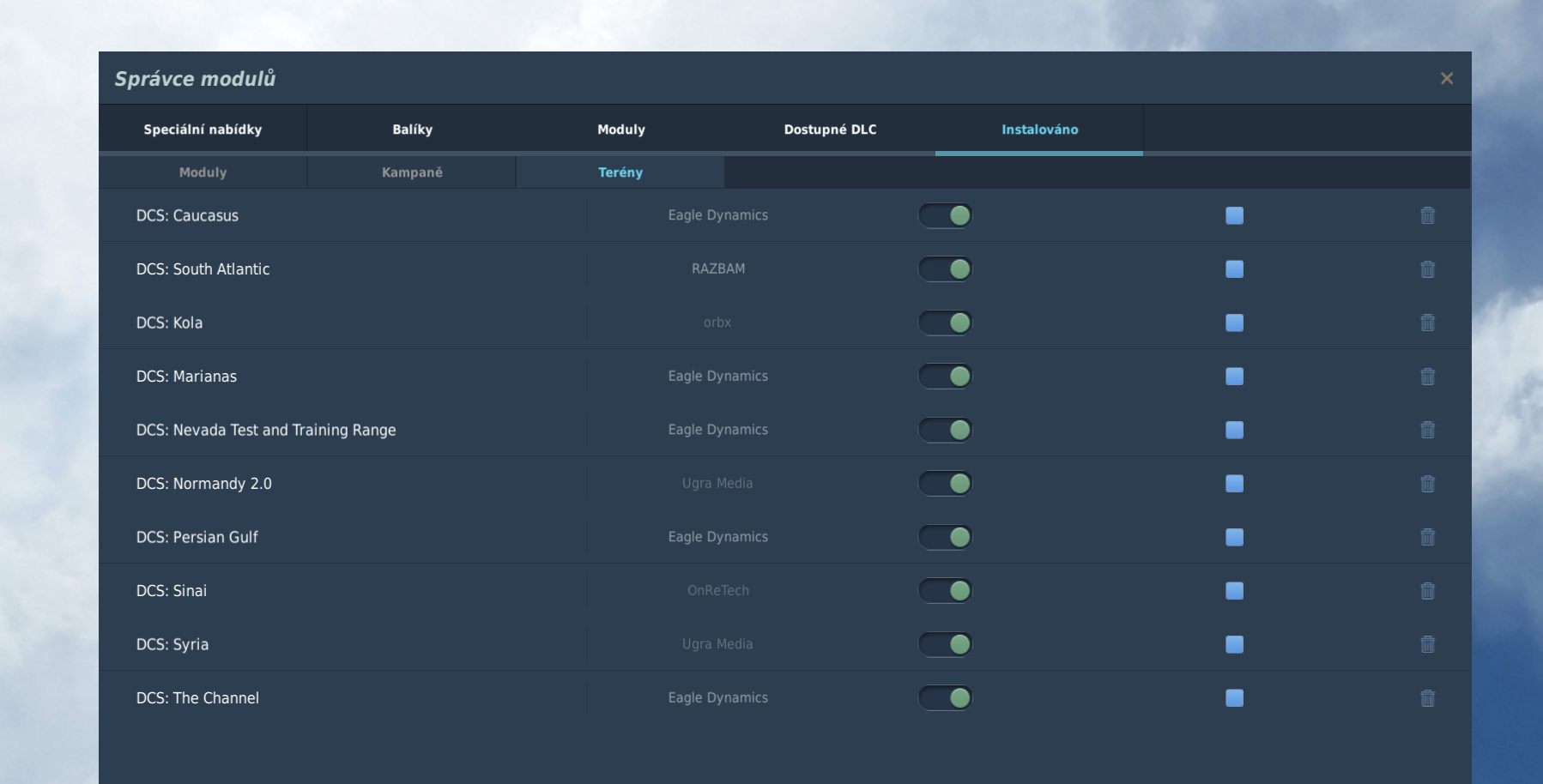Select the DCS: Caucasus terrain name
This screenshot has width=1543, height=784.
pyautogui.click(x=187, y=215)
